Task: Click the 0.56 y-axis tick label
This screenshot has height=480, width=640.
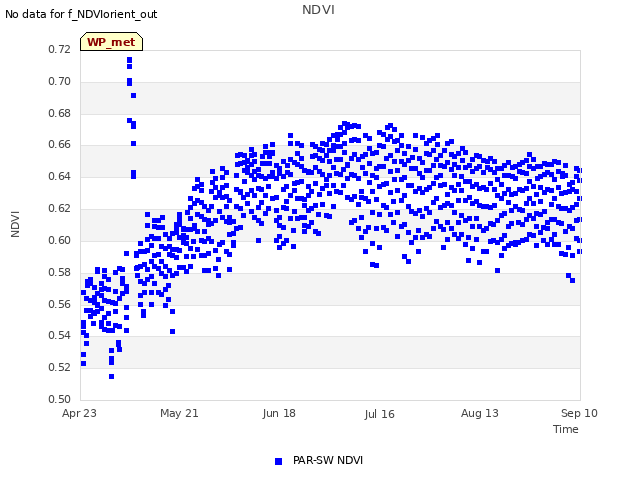Action: coord(60,304)
